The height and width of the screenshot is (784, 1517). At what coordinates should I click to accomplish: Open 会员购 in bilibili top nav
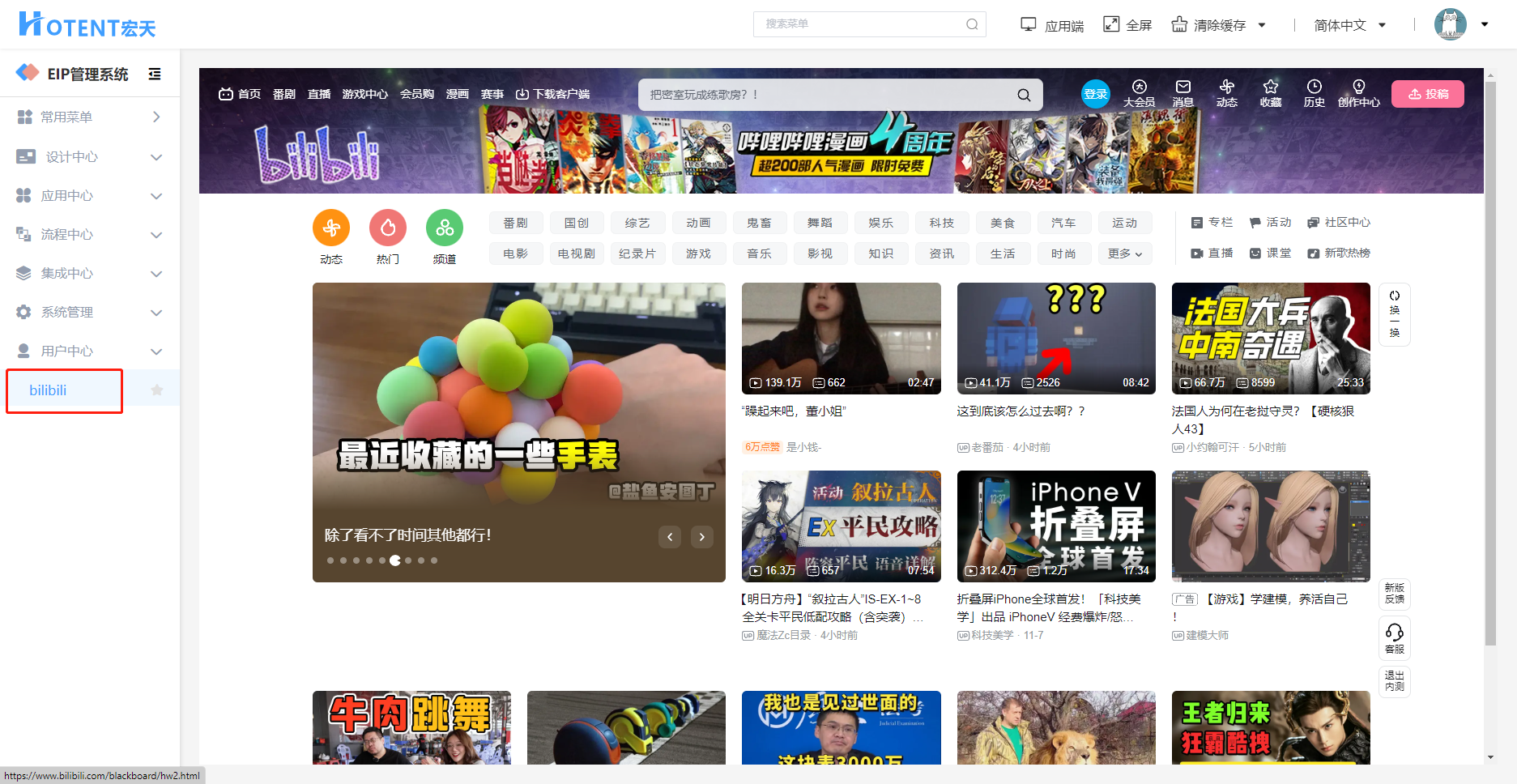click(417, 95)
